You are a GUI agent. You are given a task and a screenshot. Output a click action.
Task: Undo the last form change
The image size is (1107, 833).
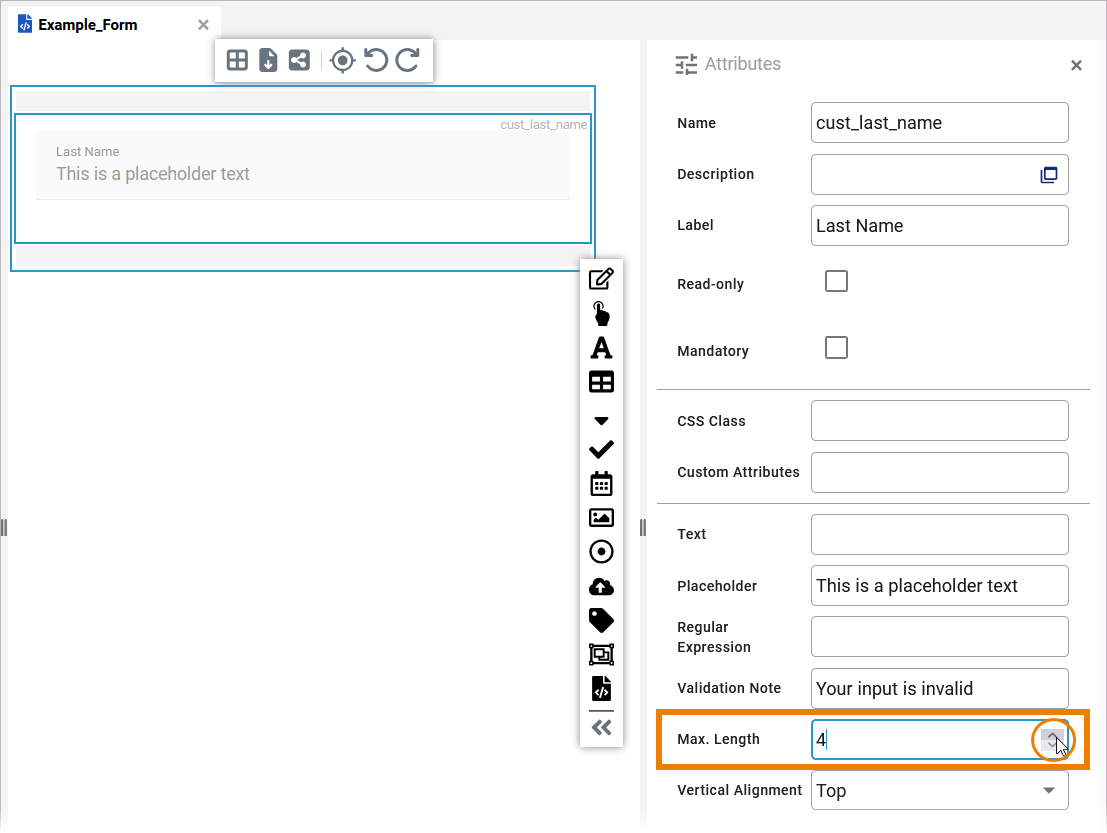coord(375,60)
